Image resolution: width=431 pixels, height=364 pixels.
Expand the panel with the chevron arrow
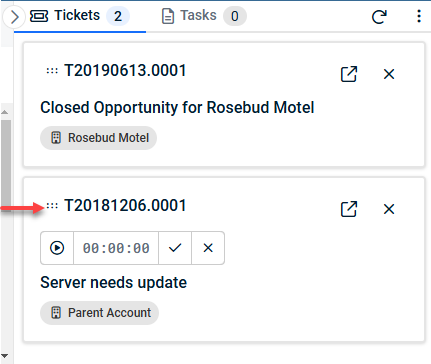14,17
